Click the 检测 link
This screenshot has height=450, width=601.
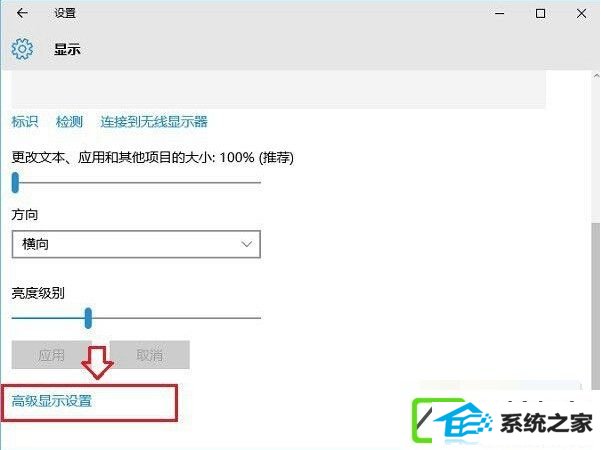[69, 122]
